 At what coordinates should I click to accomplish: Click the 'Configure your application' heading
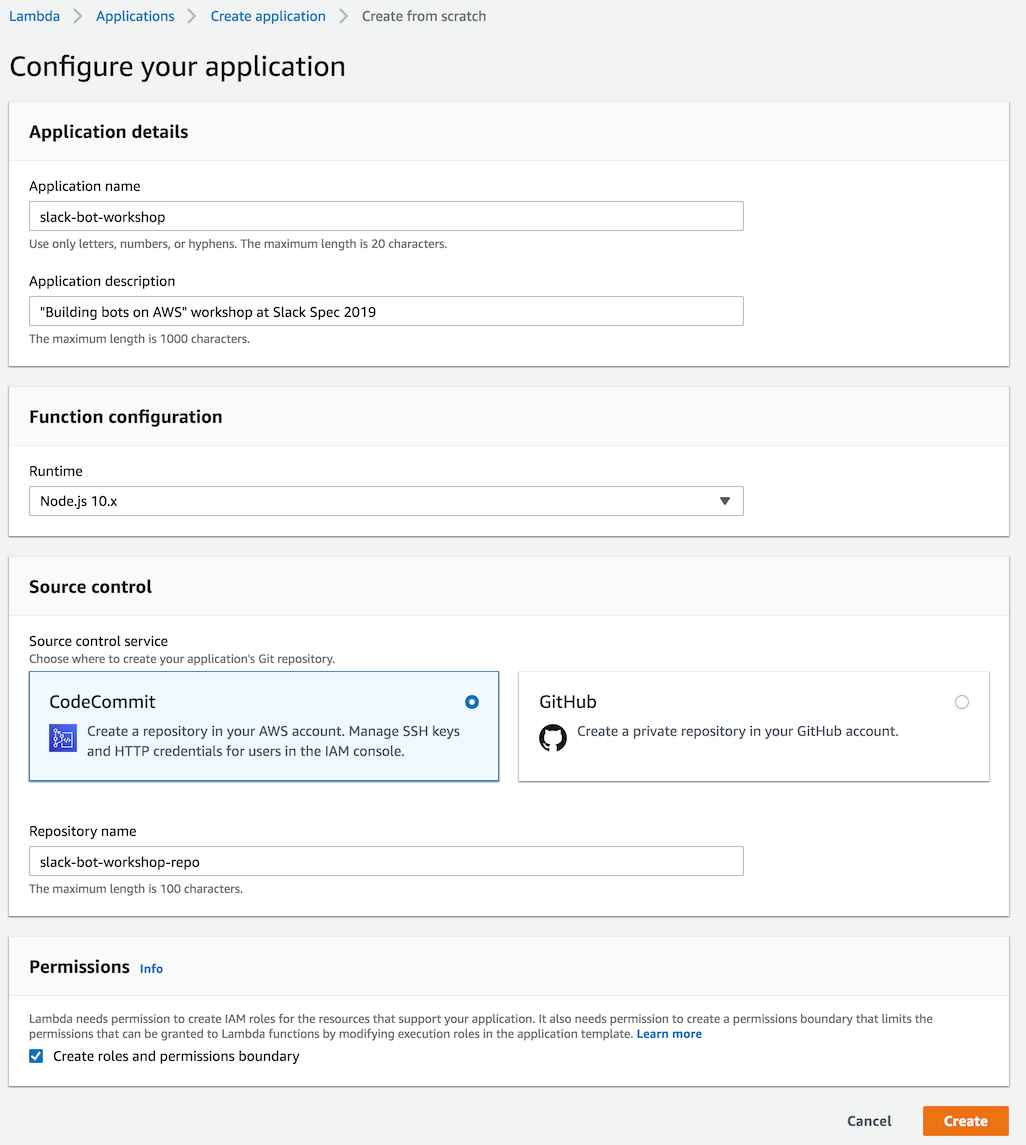177,66
